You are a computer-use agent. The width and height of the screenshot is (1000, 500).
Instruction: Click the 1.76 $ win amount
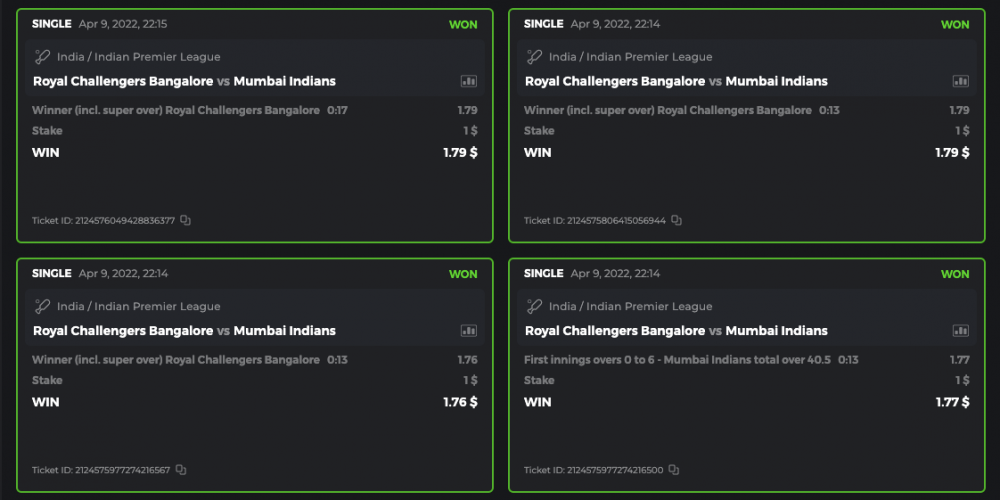460,402
